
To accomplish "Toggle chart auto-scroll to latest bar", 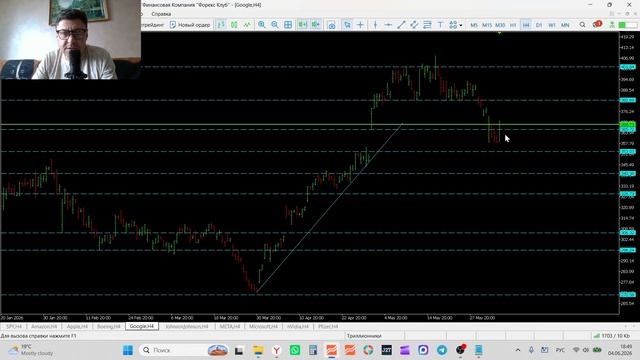I will pyautogui.click(x=302, y=25).
